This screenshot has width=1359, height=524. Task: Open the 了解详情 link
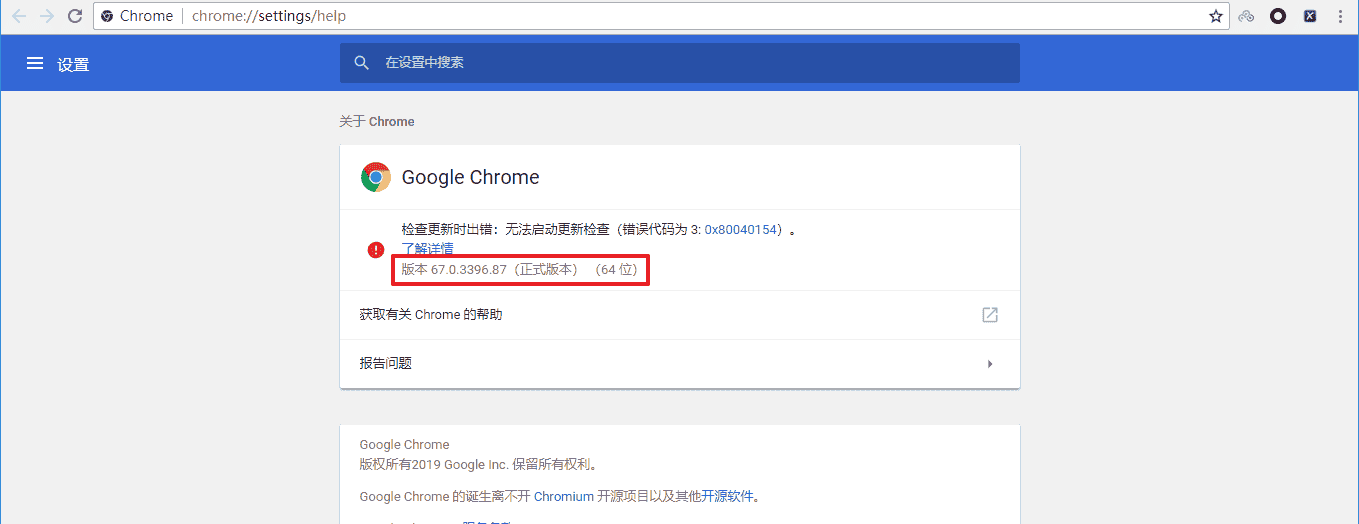point(427,248)
